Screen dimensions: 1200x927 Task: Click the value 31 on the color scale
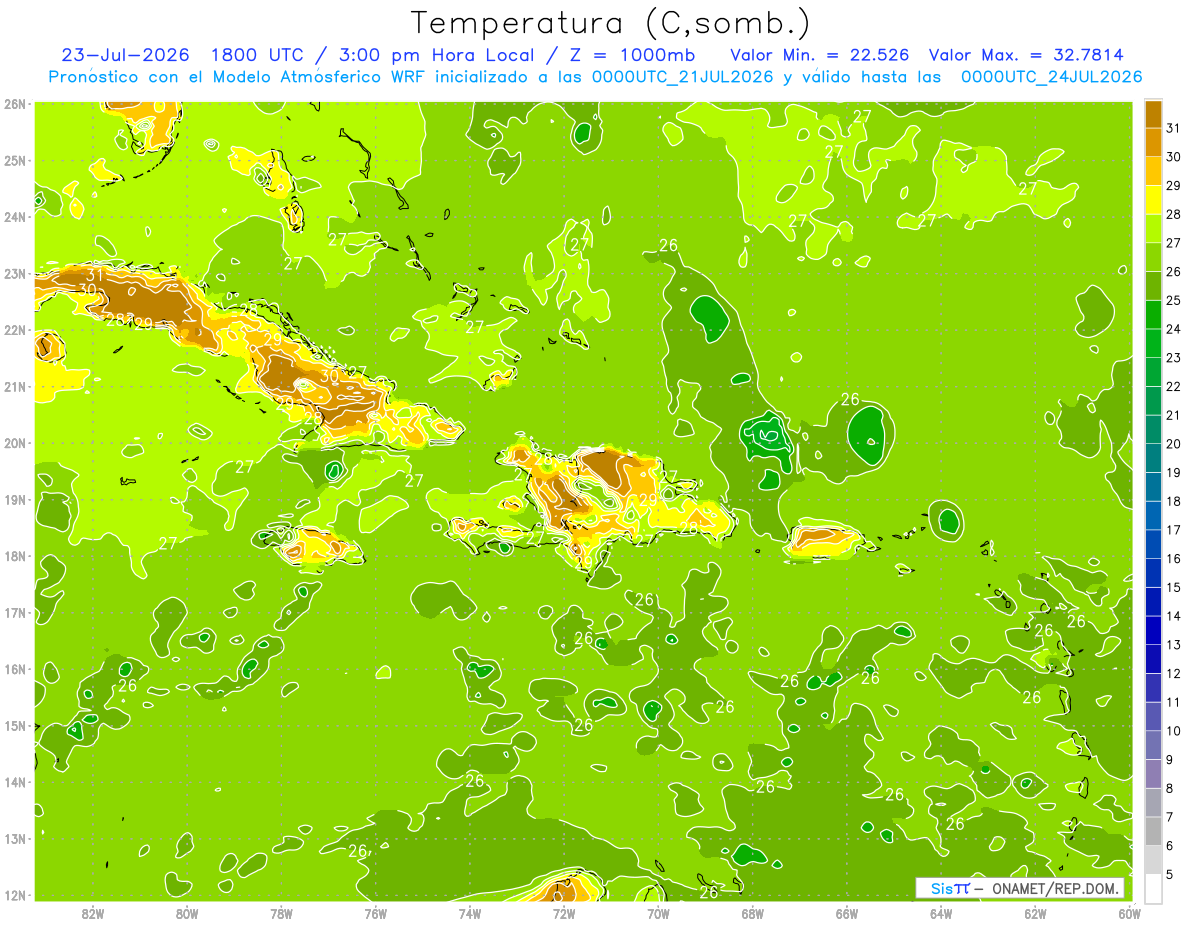point(1175,128)
